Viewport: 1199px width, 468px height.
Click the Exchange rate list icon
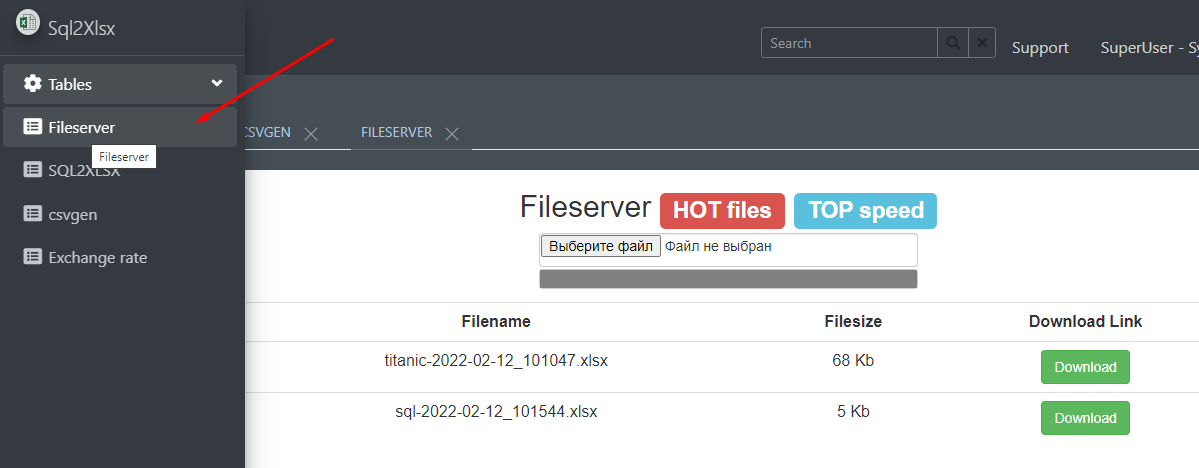[33, 257]
